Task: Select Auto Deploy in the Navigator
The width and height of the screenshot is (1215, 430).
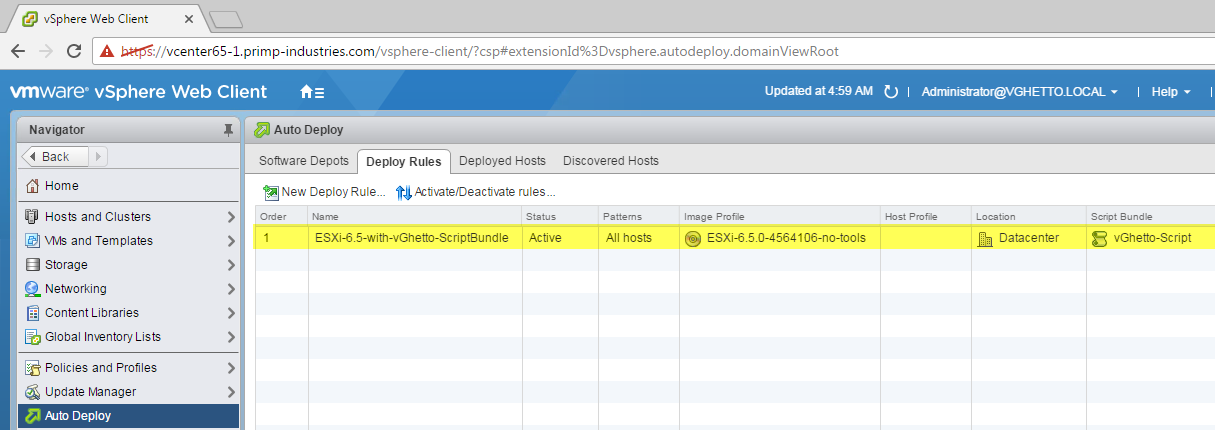Action: (129, 416)
